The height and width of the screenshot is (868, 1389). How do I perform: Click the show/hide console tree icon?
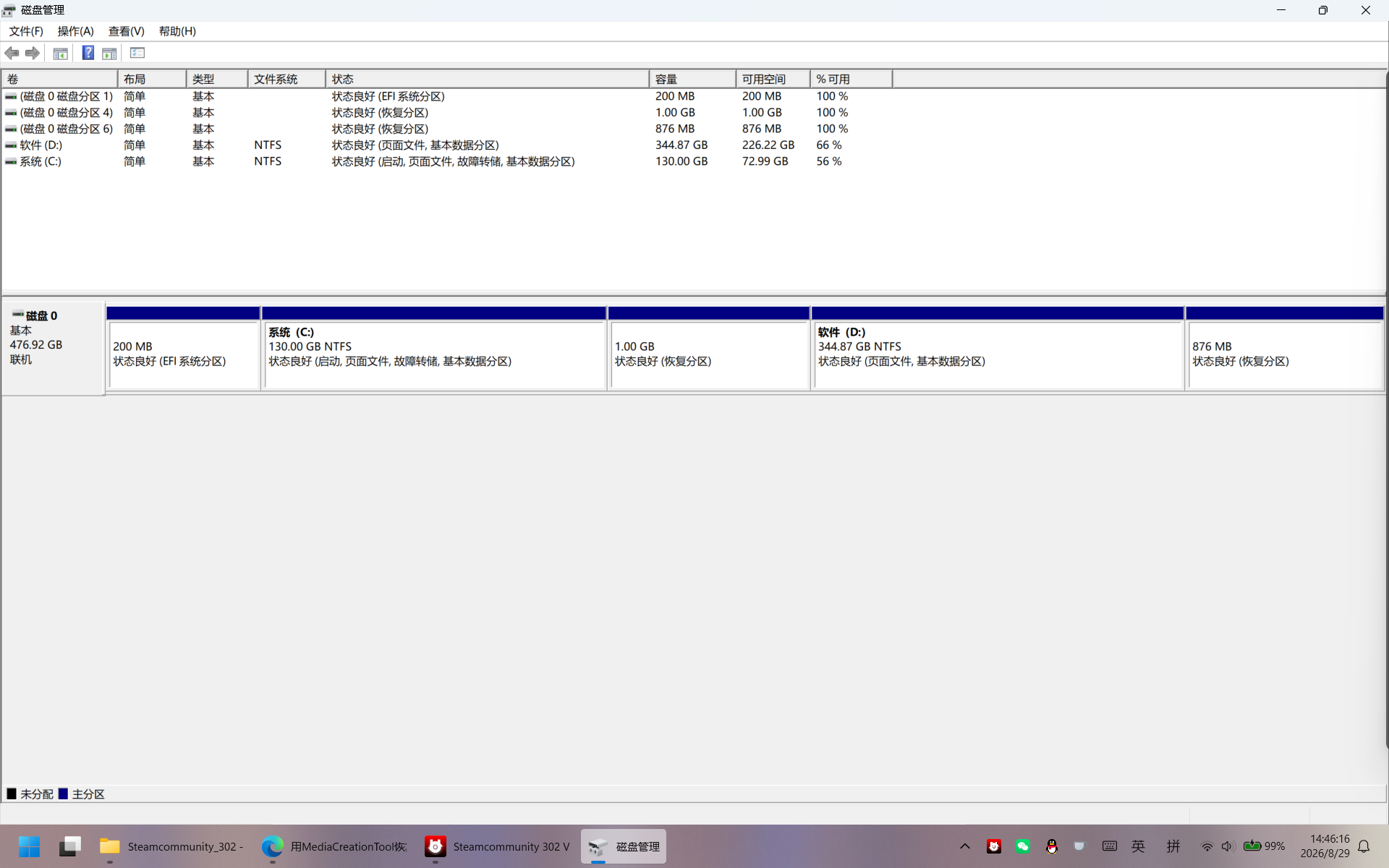click(x=61, y=53)
